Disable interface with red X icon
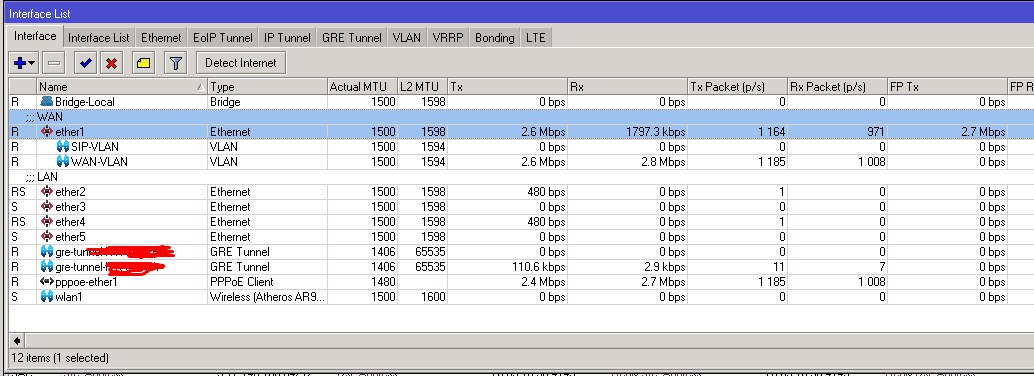Image resolution: width=1034 pixels, height=376 pixels. coord(111,63)
